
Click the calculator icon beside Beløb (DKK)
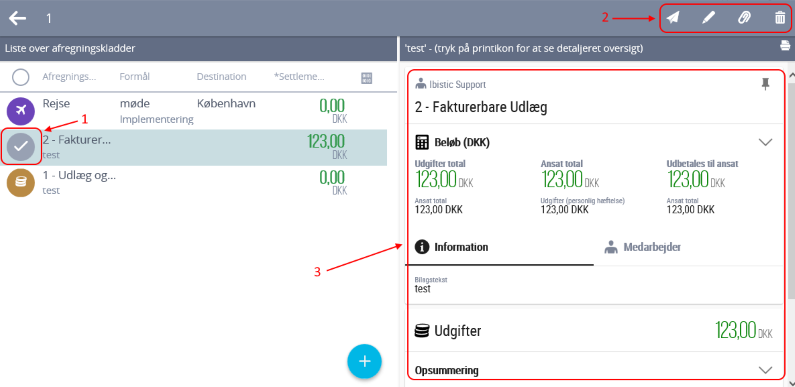(422, 143)
